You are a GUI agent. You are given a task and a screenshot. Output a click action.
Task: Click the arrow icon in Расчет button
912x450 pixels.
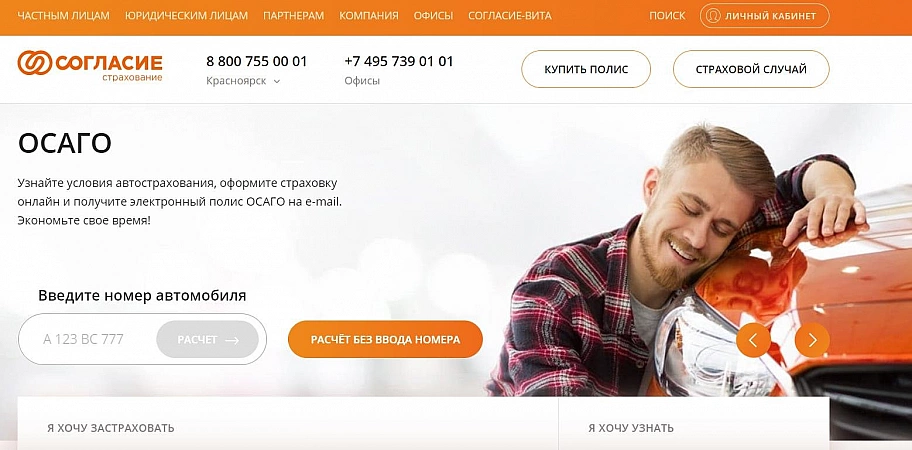click(232, 340)
